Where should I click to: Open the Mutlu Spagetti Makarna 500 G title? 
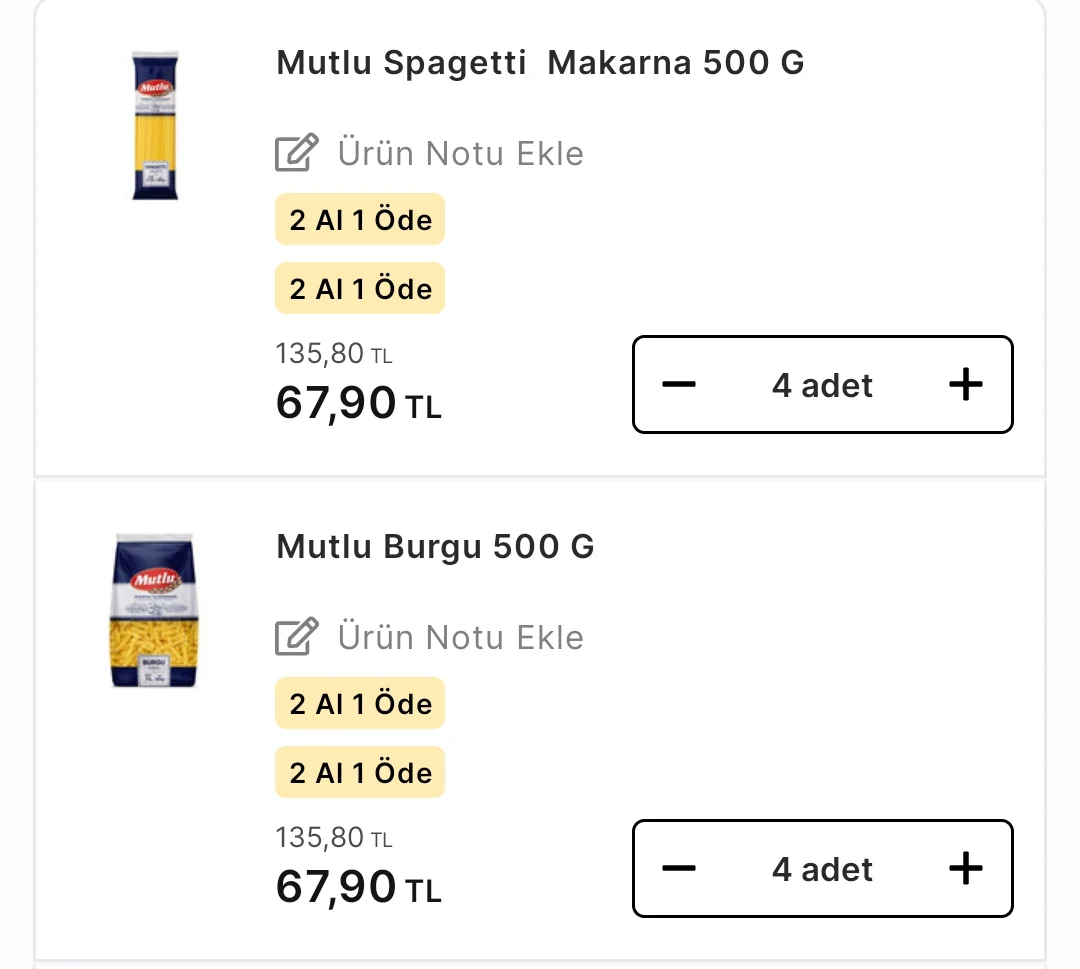540,63
